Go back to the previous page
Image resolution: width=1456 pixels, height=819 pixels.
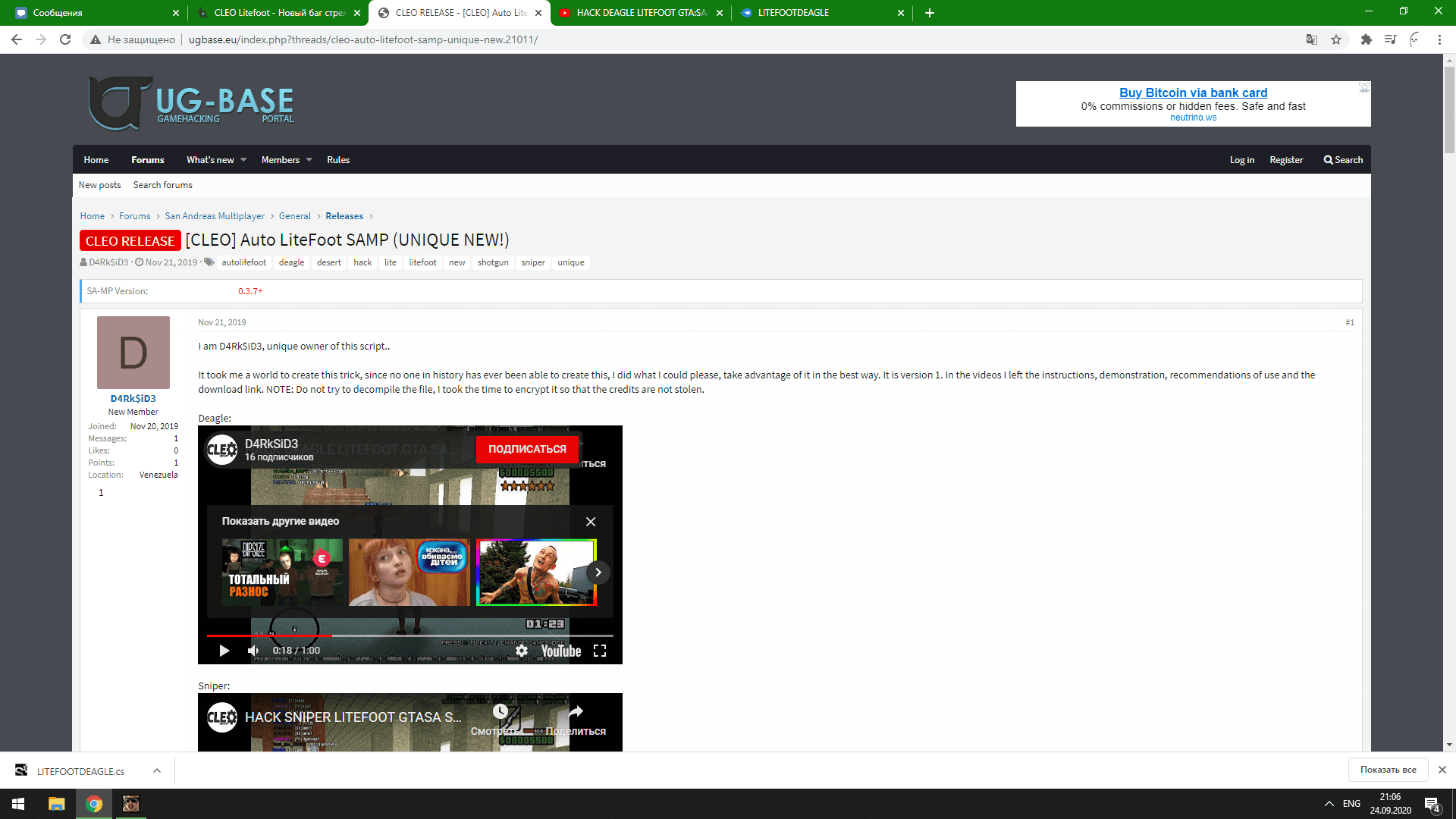(17, 39)
